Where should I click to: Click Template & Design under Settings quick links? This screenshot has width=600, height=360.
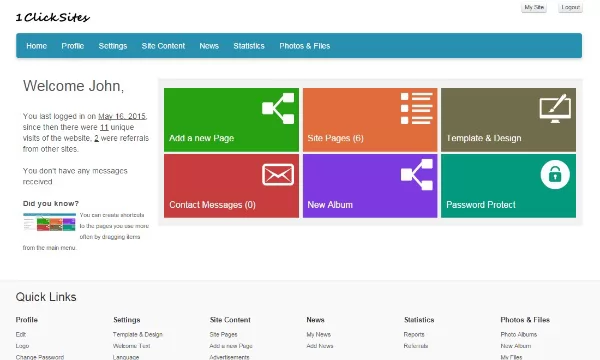click(x=138, y=334)
